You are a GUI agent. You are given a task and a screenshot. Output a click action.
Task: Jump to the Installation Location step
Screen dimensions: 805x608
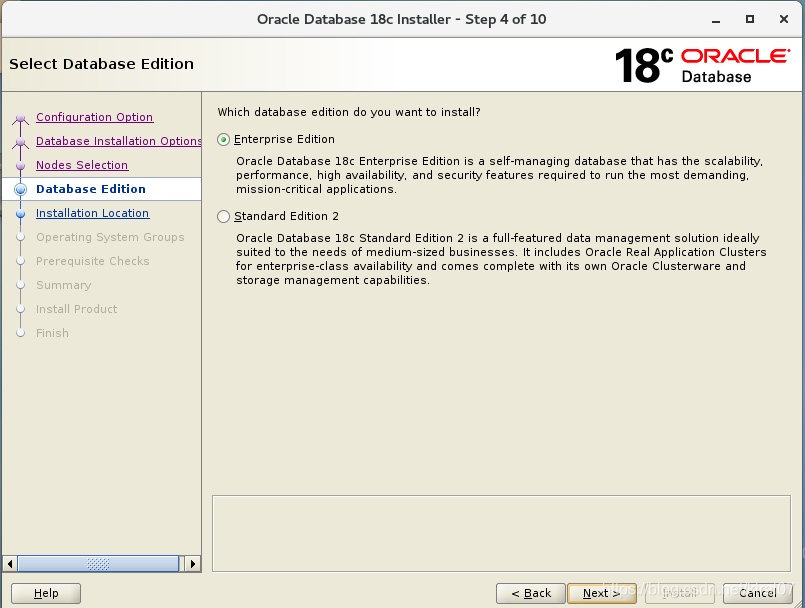coord(92,213)
